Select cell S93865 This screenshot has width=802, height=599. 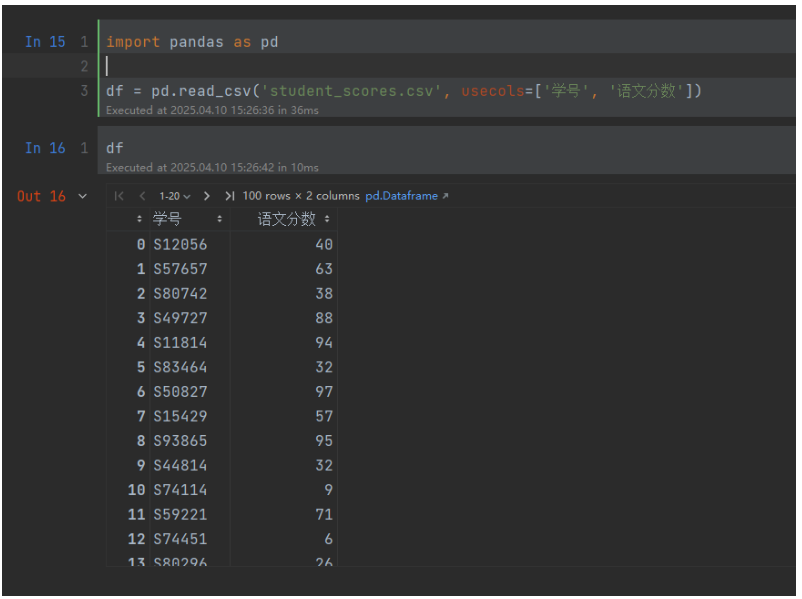point(180,441)
